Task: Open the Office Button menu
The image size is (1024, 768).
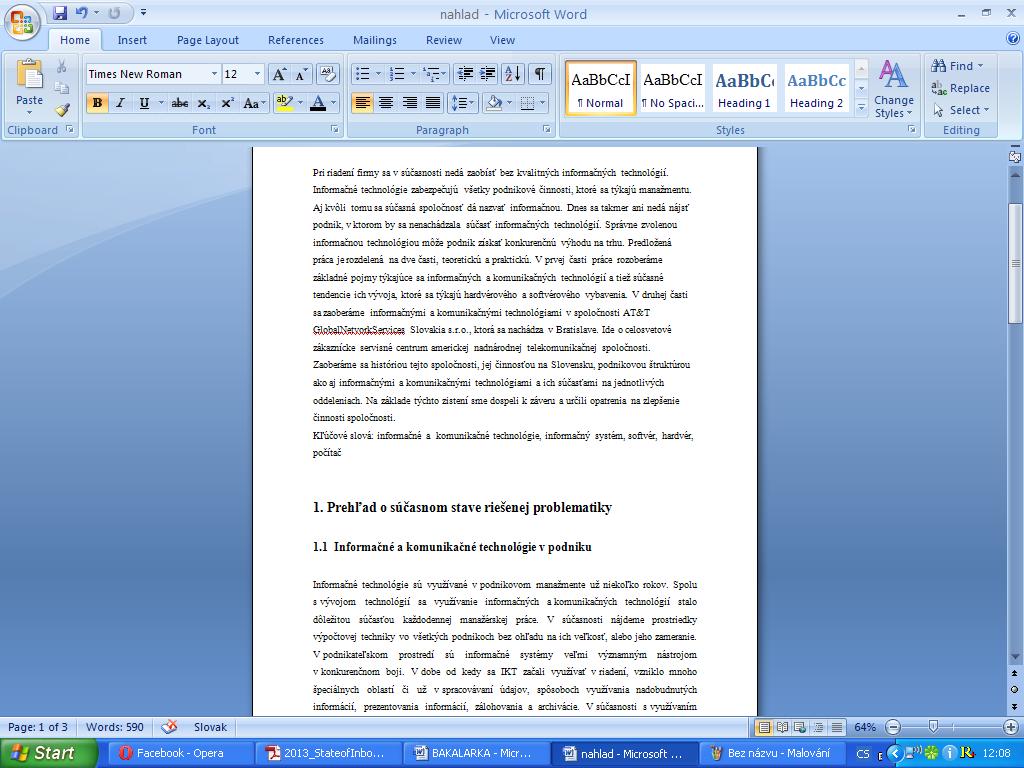Action: click(x=22, y=20)
